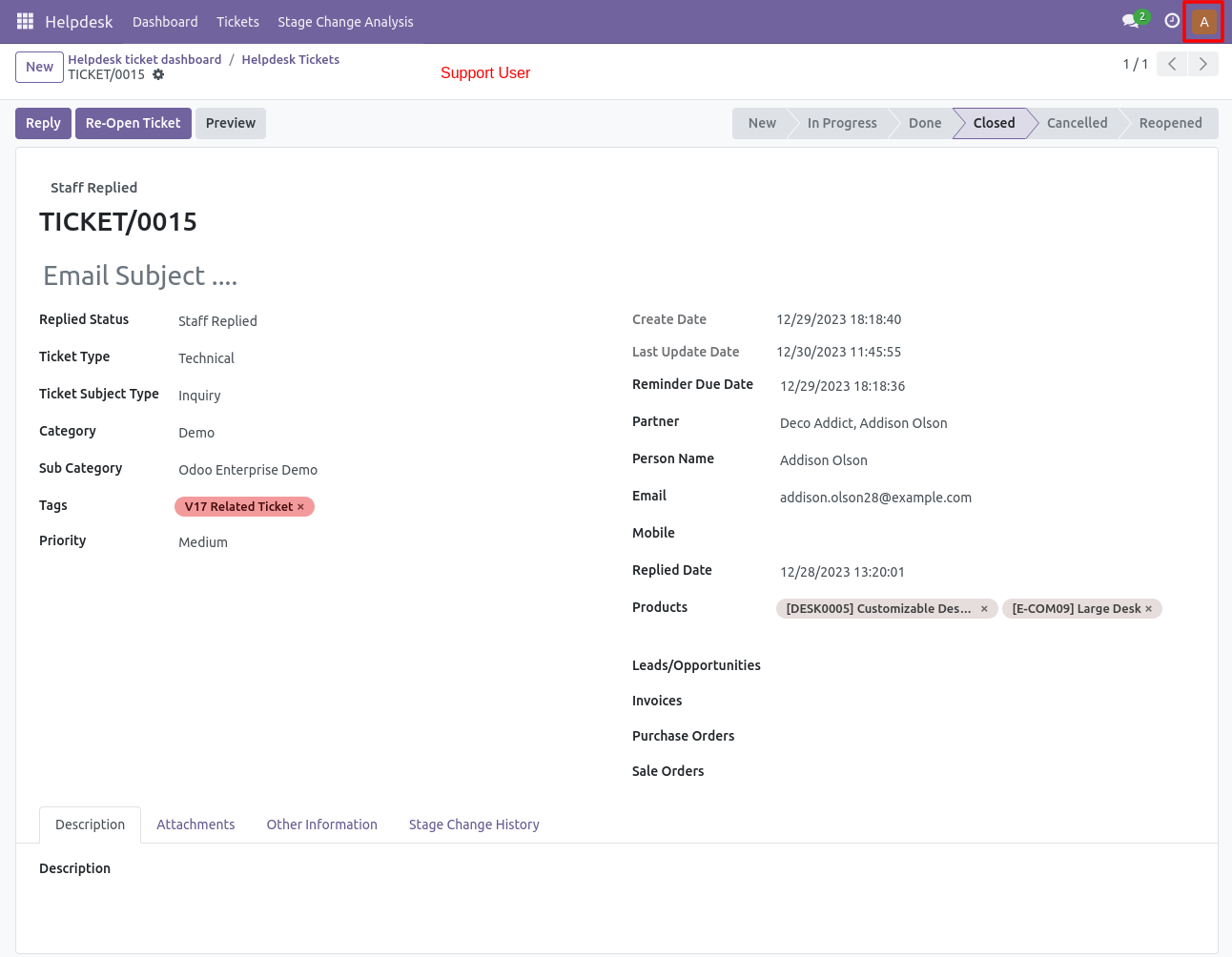This screenshot has width=1232, height=957.
Task: Set stage to New in statusbar
Action: 761,123
